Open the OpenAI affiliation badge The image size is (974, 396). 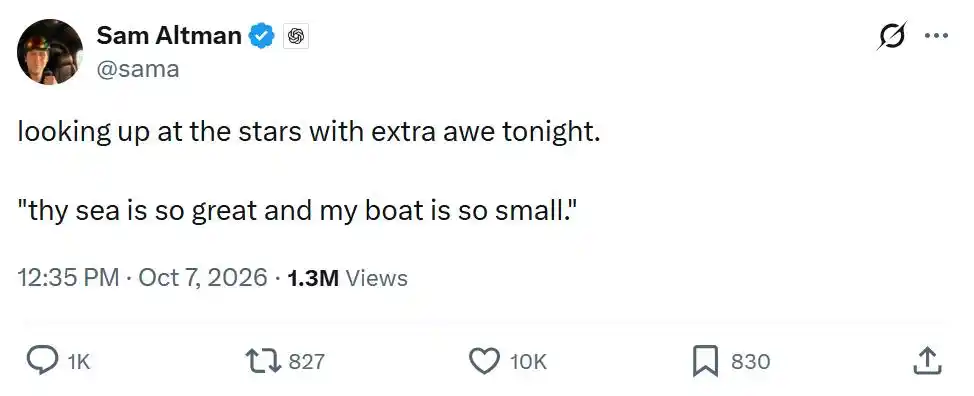click(296, 37)
